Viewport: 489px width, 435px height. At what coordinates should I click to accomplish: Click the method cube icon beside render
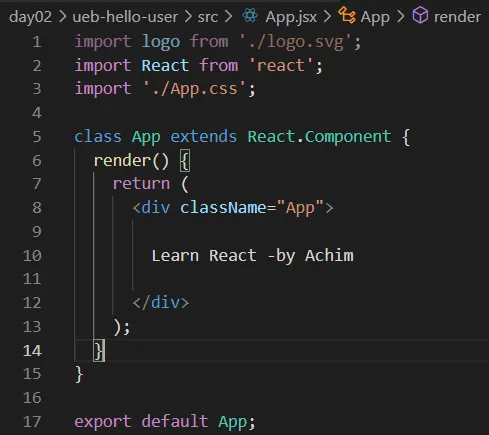[x=420, y=15]
